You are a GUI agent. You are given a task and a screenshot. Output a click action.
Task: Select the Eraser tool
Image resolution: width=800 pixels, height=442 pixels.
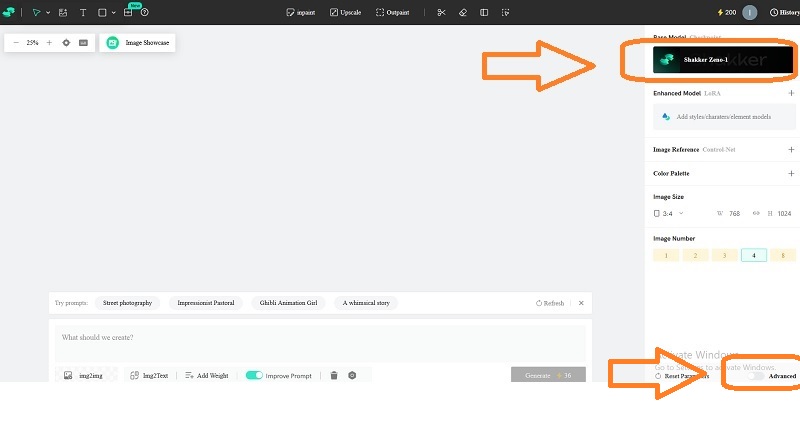tap(462, 13)
